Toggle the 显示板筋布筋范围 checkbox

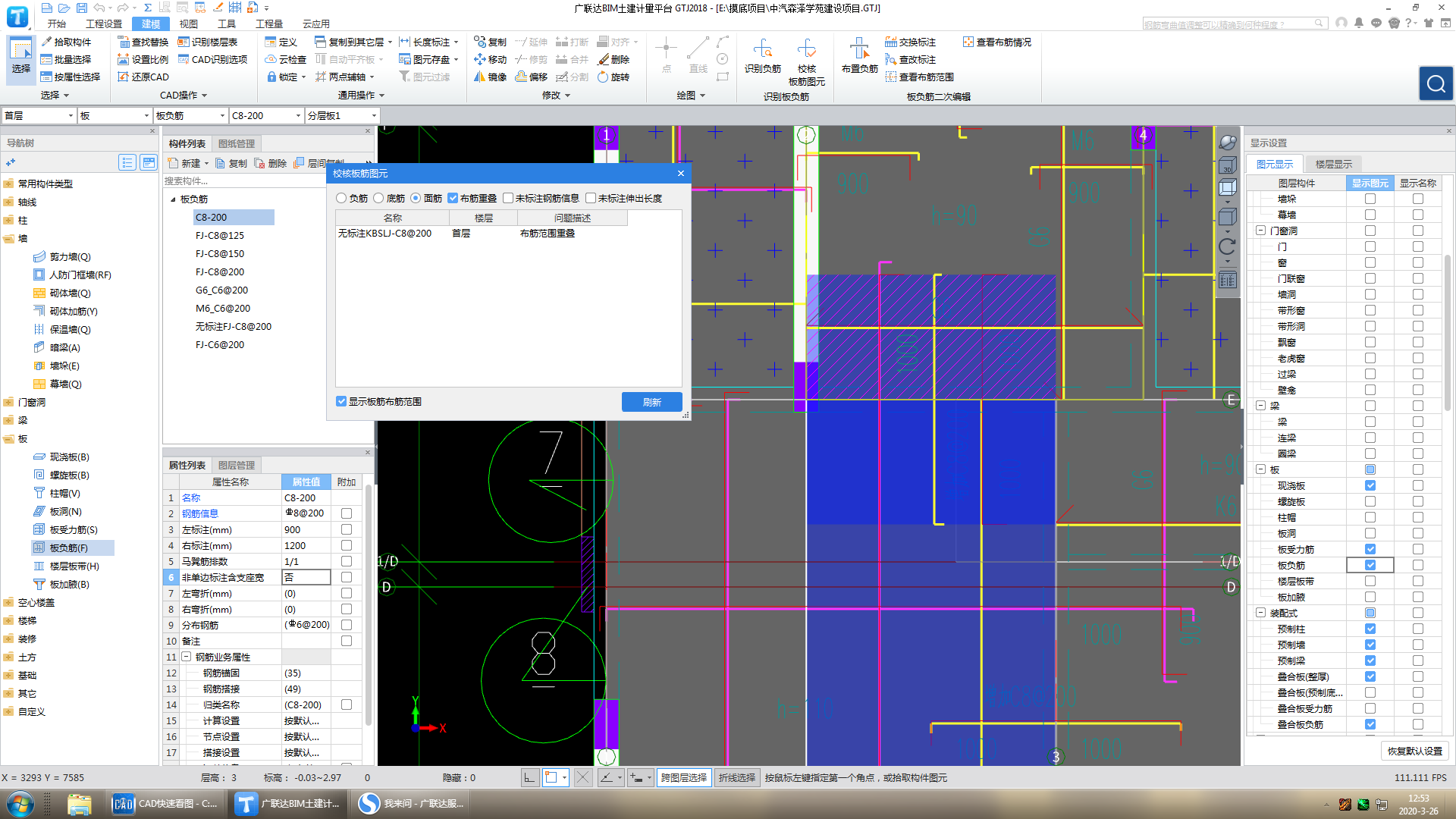pyautogui.click(x=341, y=401)
